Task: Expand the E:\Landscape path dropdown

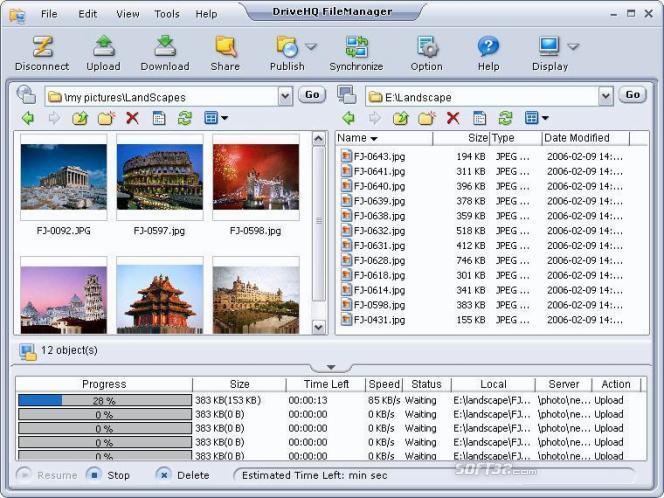Action: pyautogui.click(x=605, y=95)
